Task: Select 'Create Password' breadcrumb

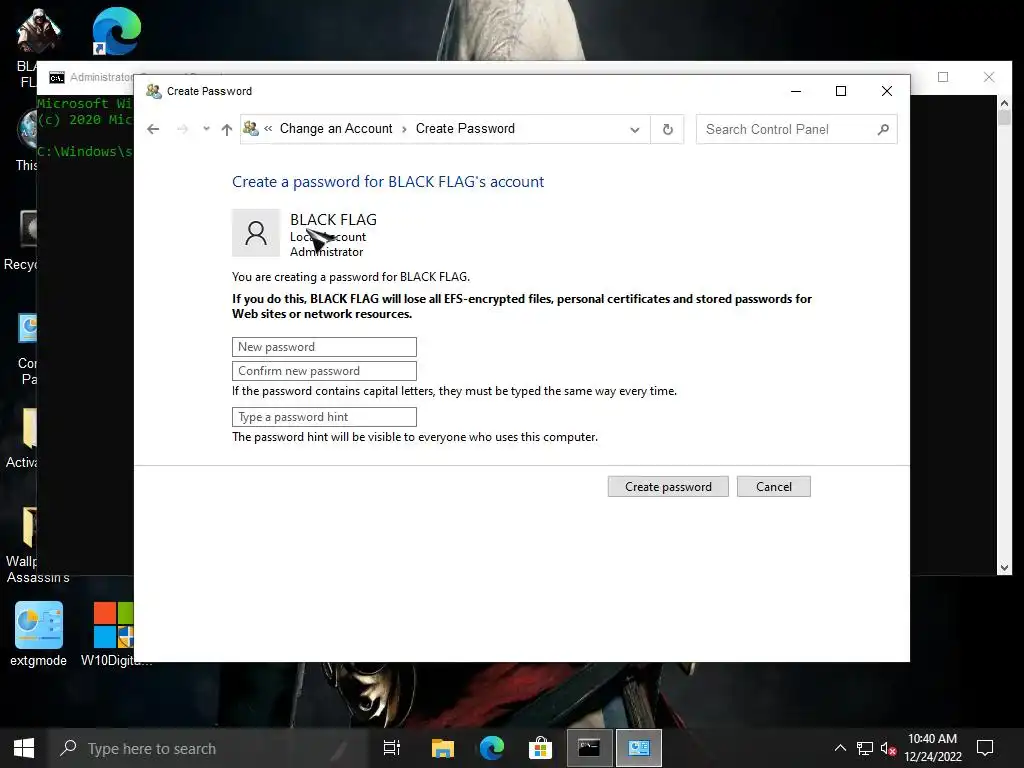Action: 465,129
